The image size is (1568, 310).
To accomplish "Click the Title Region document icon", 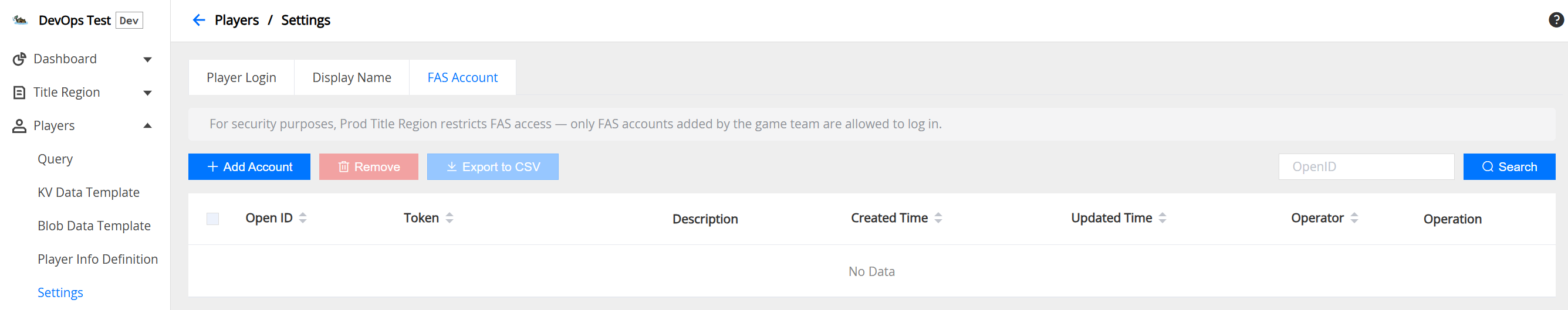I will tap(19, 93).
